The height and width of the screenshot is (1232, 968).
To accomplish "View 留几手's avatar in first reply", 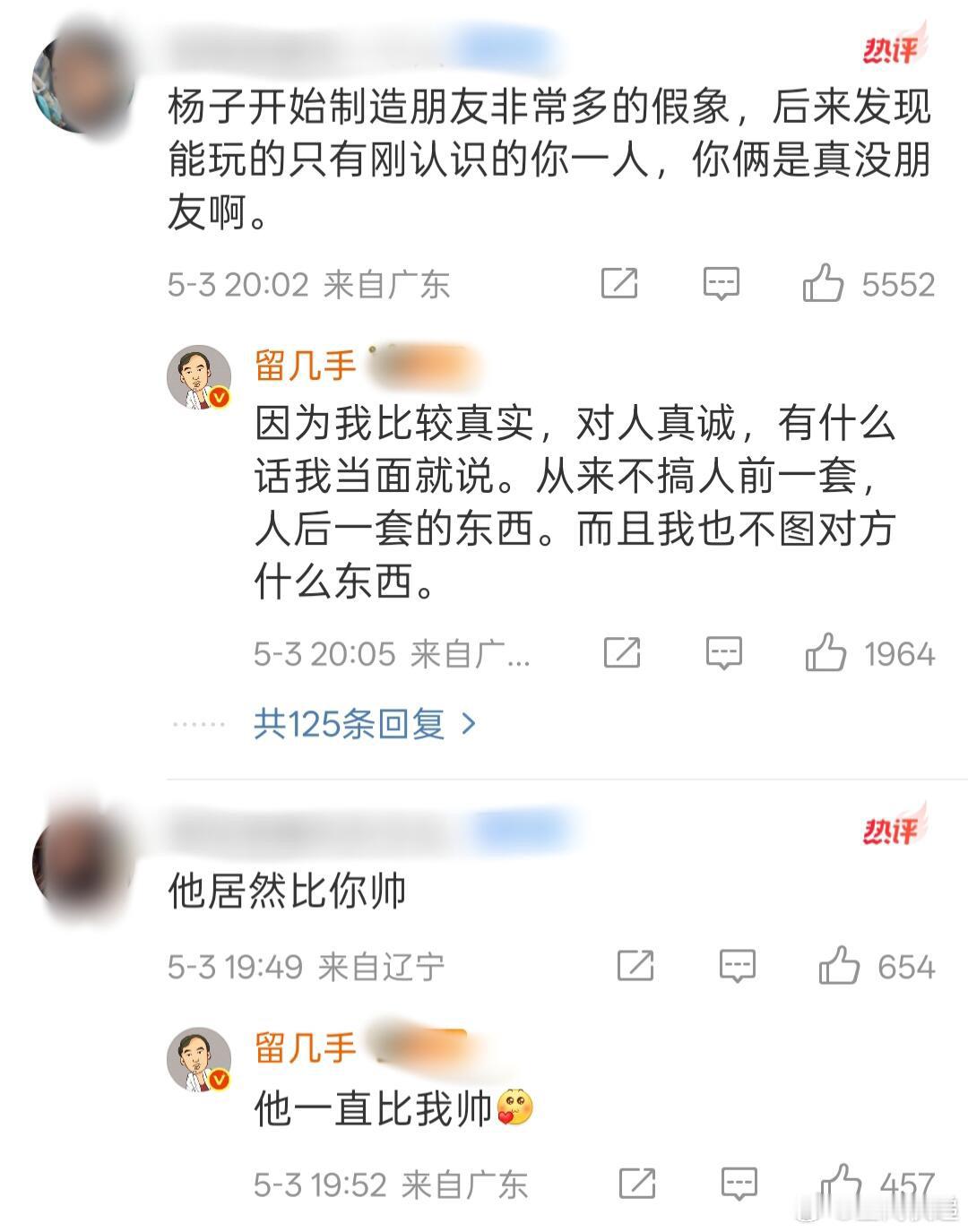I will click(199, 377).
